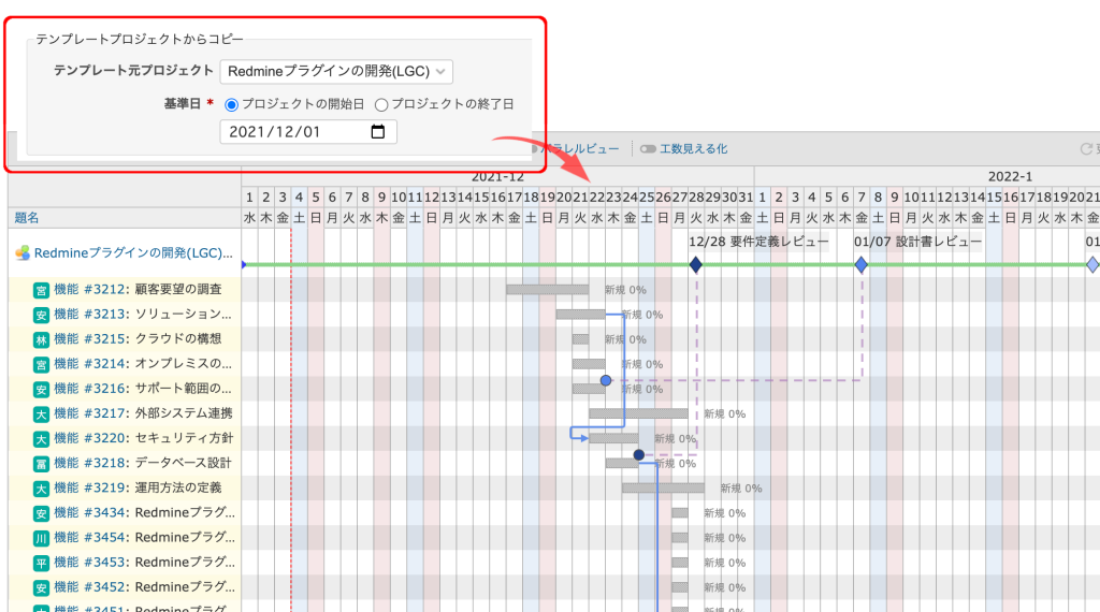Click the 01/07 設計書レビュー label

[918, 241]
